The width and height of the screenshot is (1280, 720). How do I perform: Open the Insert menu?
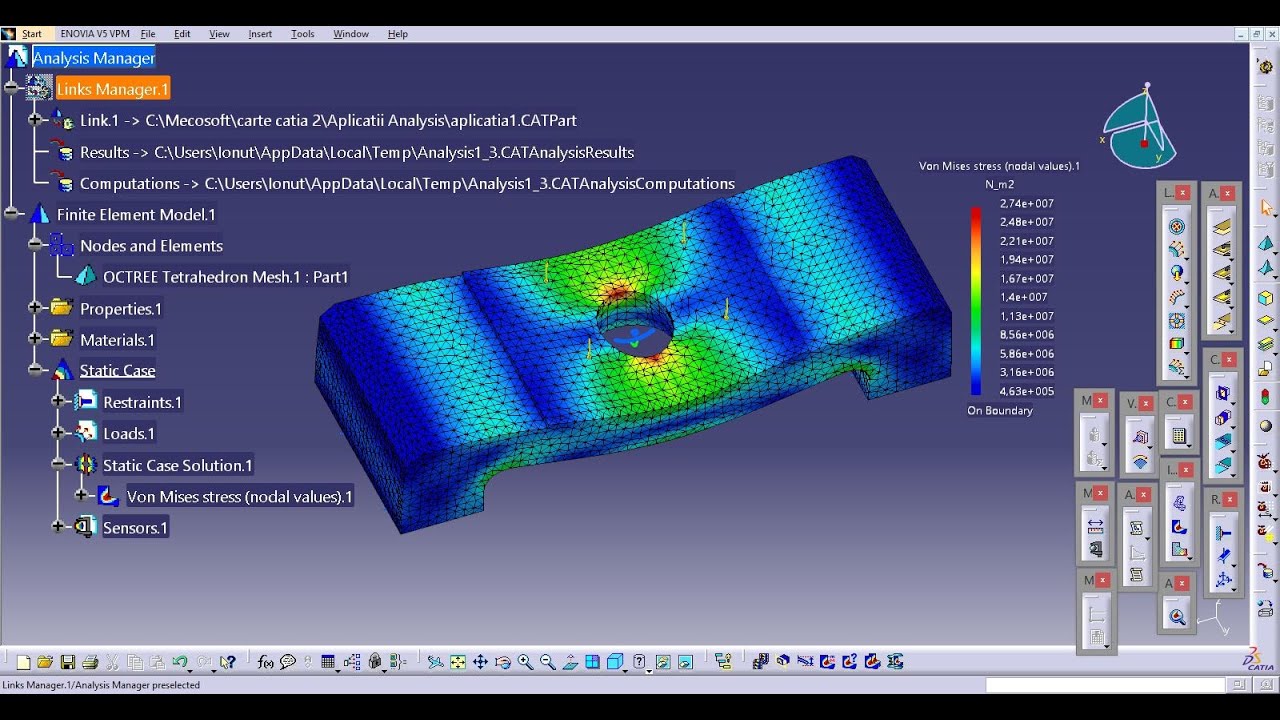260,34
